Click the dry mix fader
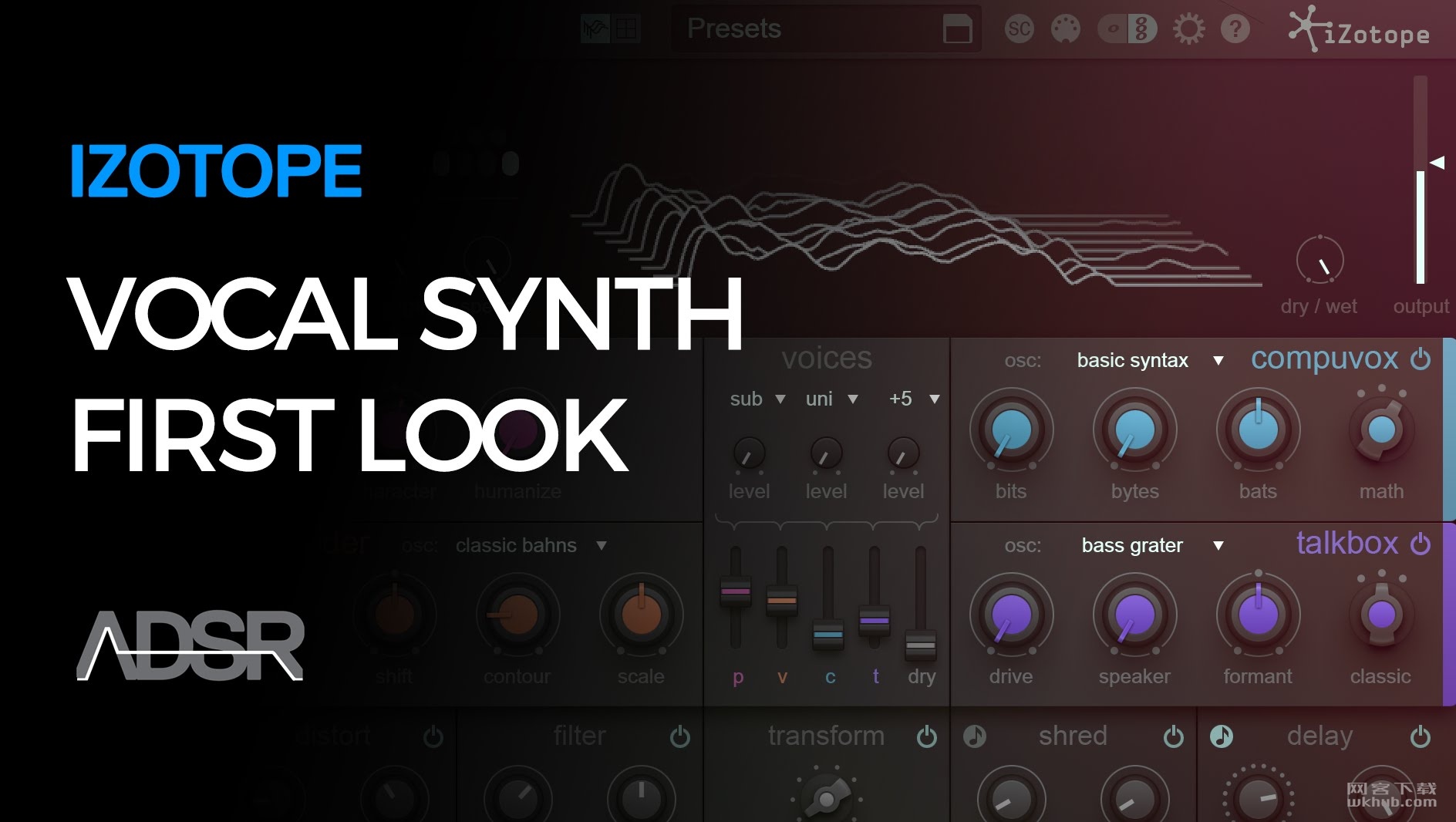Image resolution: width=1456 pixels, height=822 pixels. click(921, 645)
